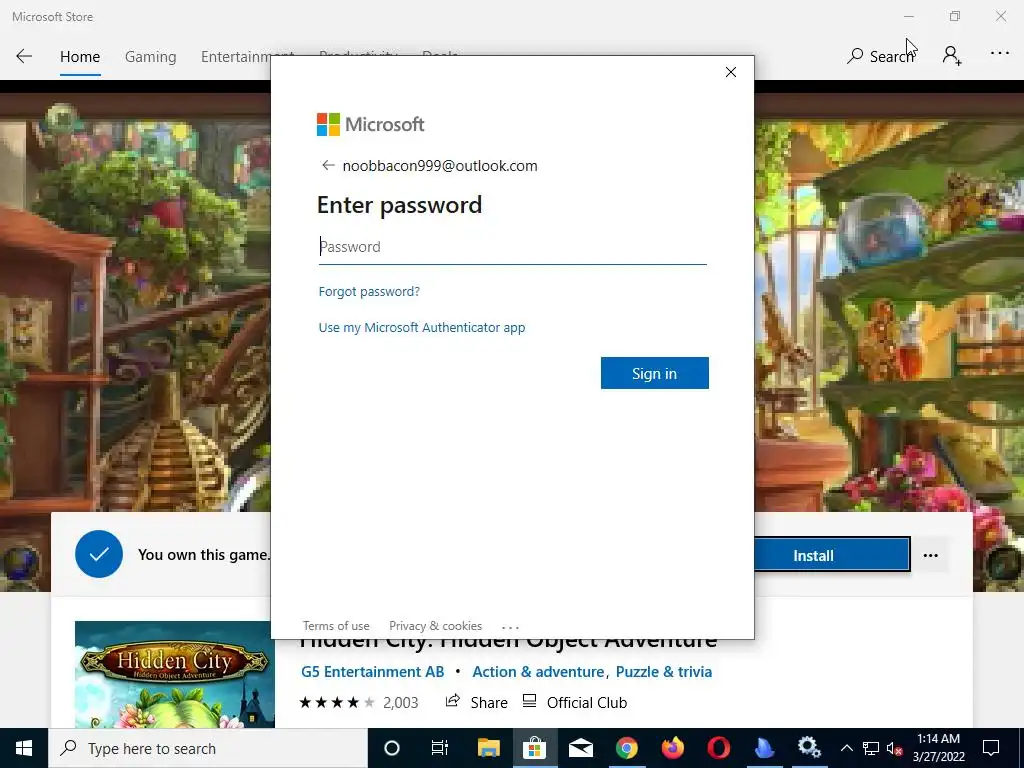Open the clock showing 1:14 AM
Screen dimensions: 1024x768
coord(938,748)
